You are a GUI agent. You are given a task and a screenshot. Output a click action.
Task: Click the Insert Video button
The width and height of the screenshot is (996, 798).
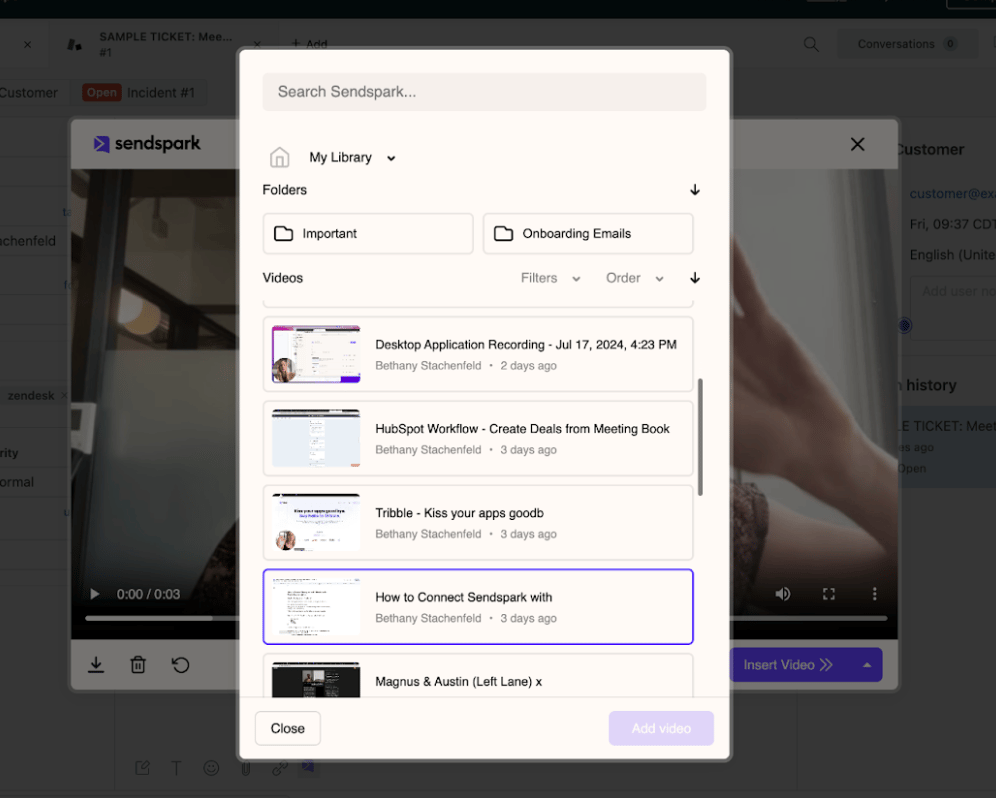coord(788,665)
